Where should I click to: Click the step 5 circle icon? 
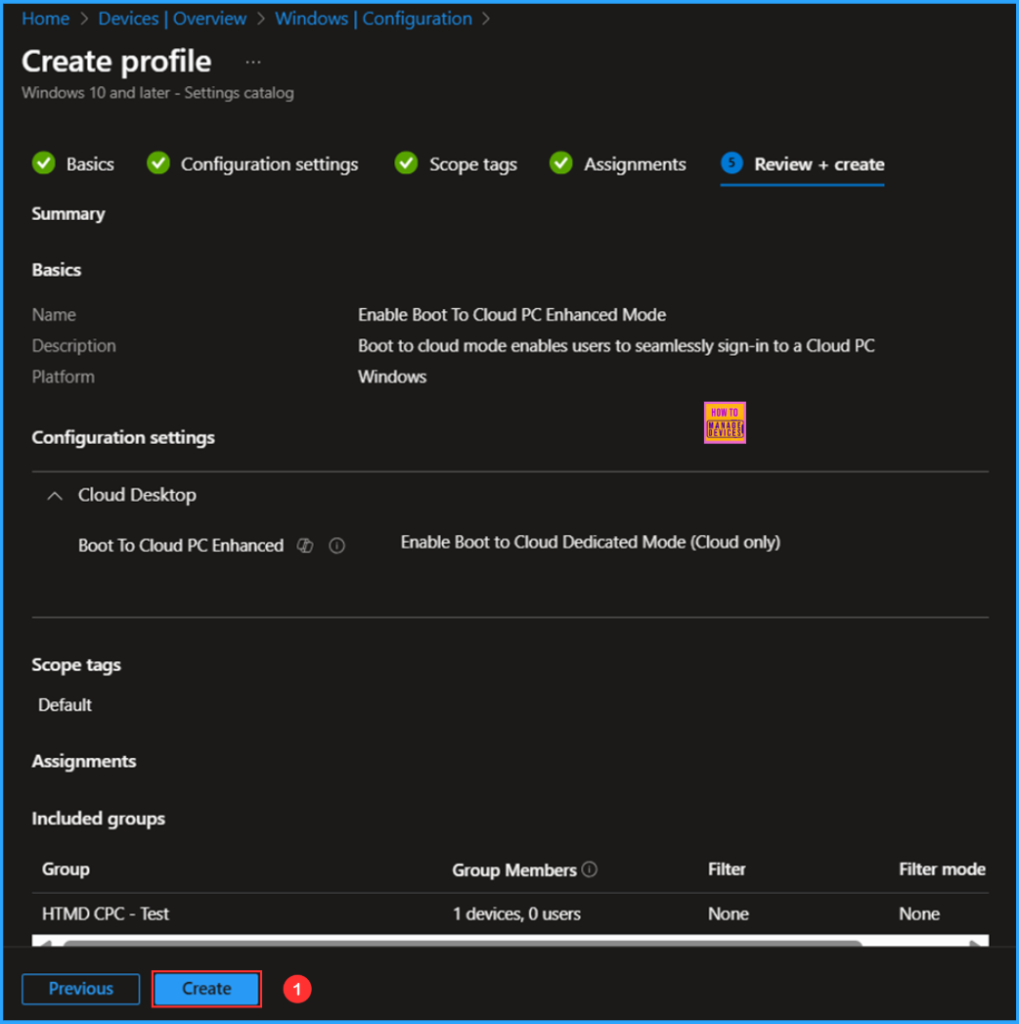point(731,164)
